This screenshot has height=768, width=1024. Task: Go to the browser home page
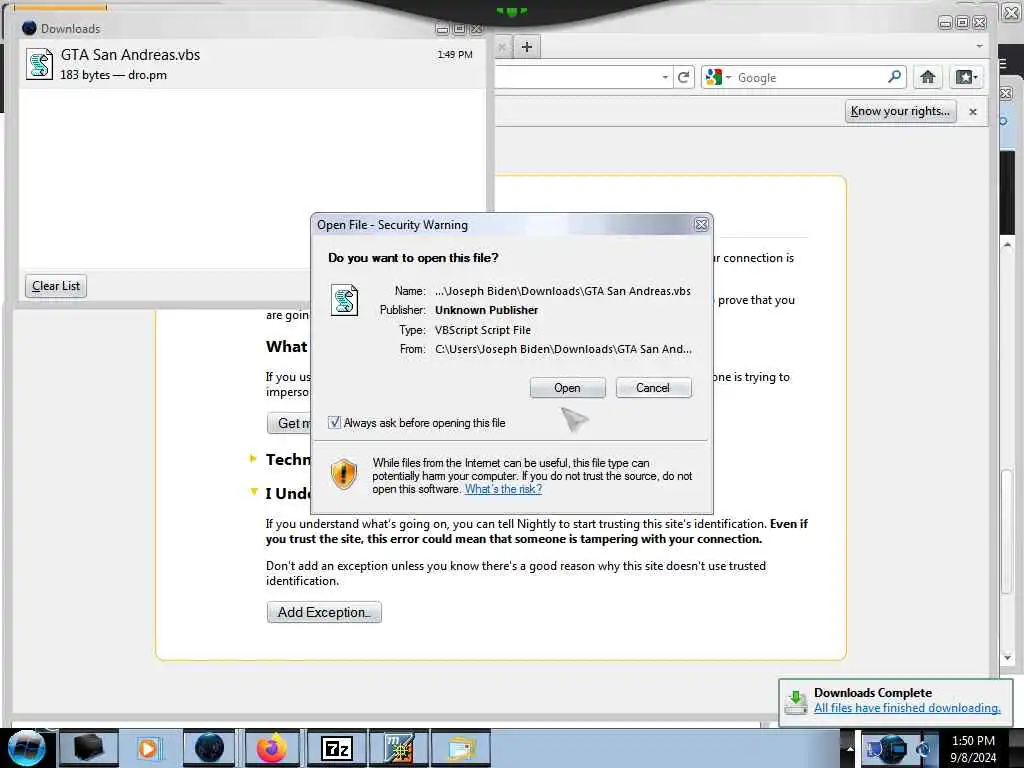tap(927, 77)
